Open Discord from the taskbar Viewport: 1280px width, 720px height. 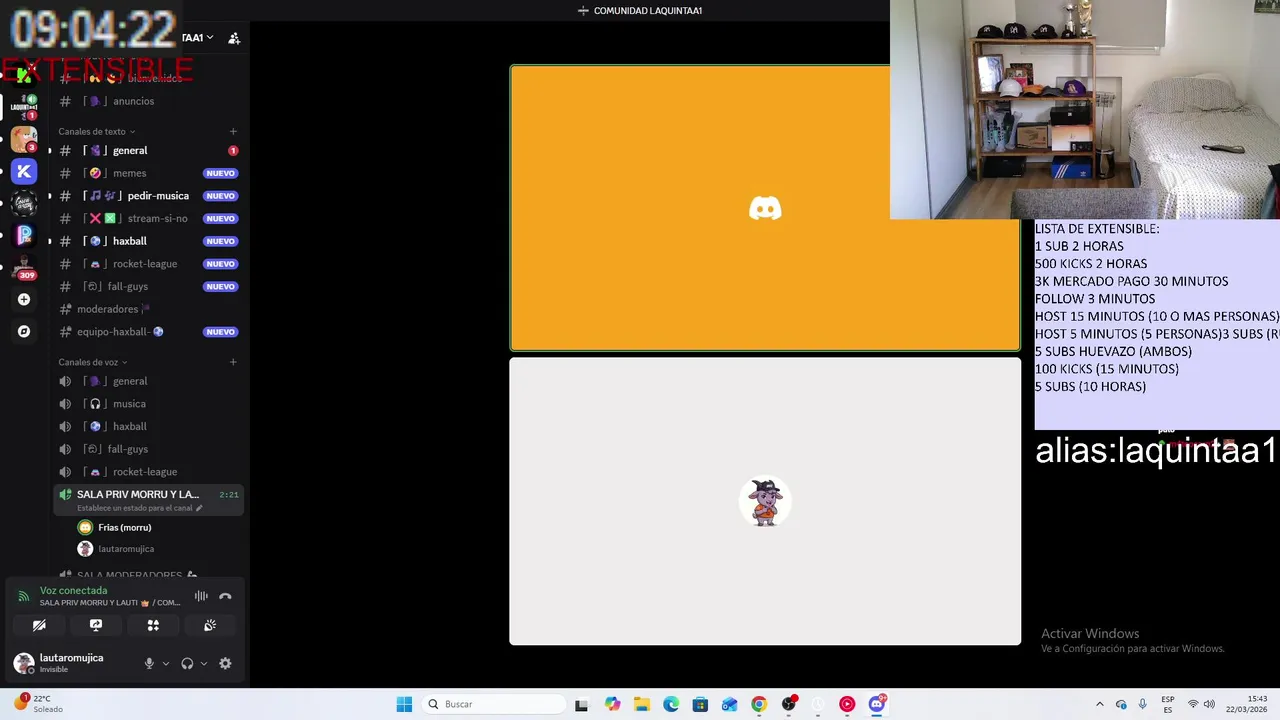[x=877, y=704]
